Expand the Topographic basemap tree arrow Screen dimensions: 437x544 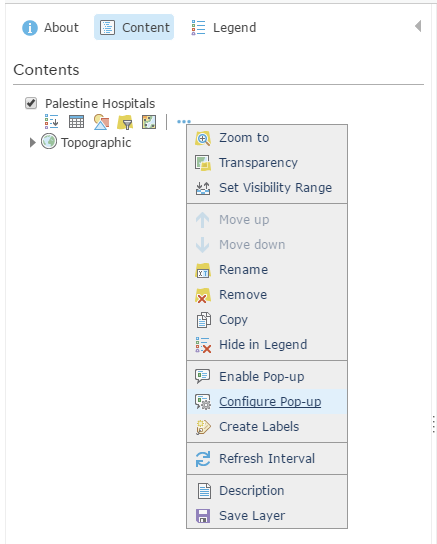pos(33,142)
